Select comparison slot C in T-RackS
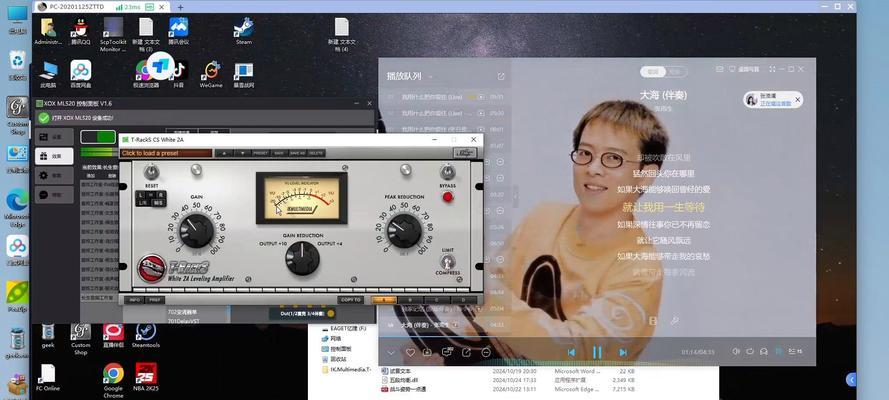This screenshot has height=400, width=889. point(437,300)
